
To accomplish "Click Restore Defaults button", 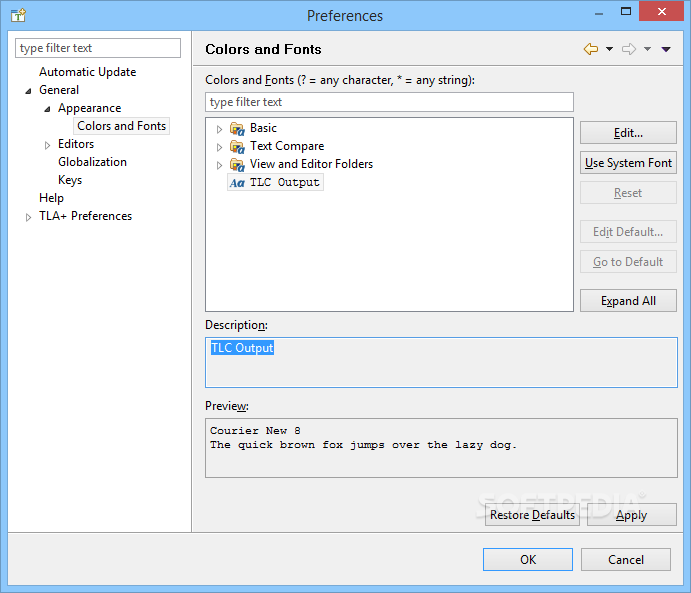I will [x=532, y=515].
